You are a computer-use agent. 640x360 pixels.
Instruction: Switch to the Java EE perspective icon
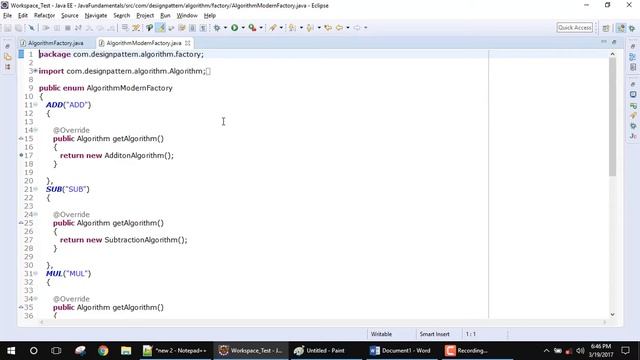click(x=621, y=28)
